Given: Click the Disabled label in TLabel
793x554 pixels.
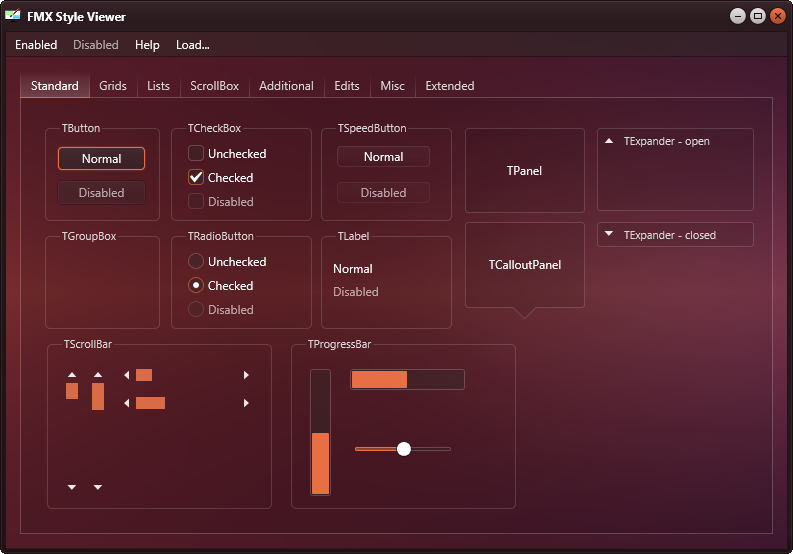Looking at the screenshot, I should coord(356,291).
